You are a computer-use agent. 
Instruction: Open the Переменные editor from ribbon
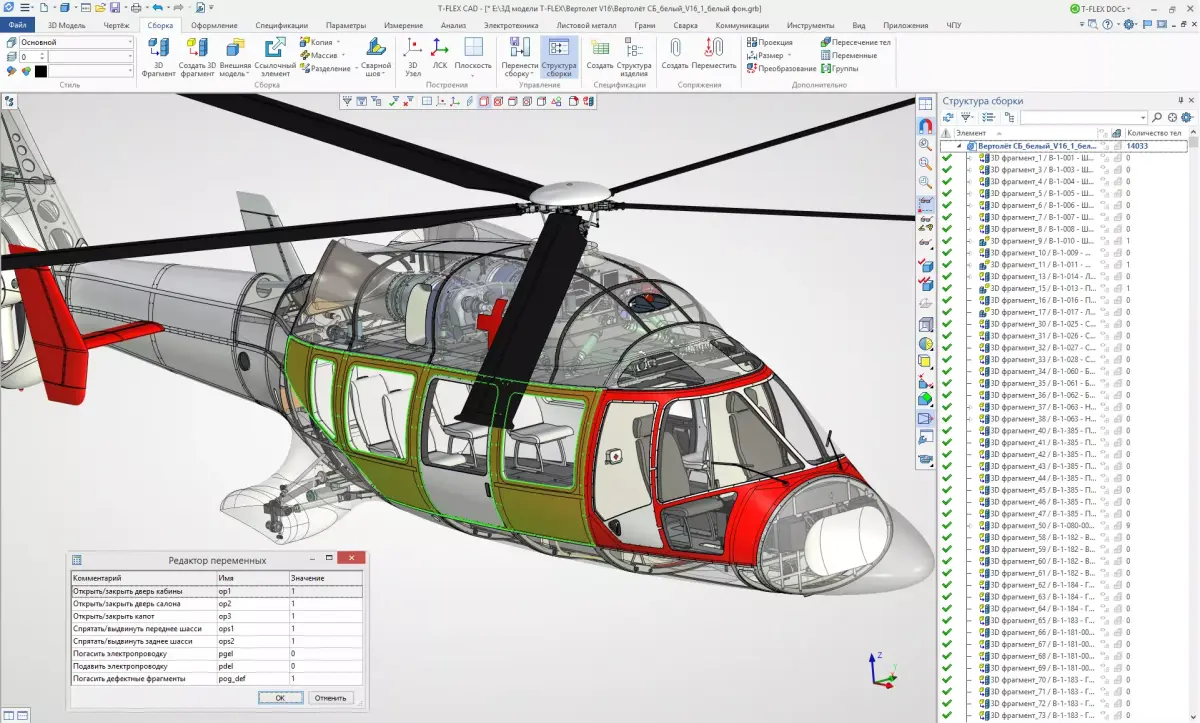(x=848, y=55)
